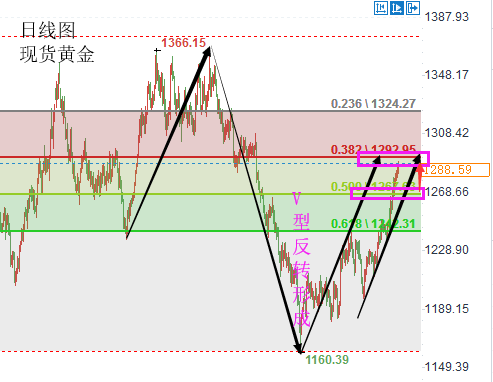493x382 pixels.
Task: Click the scroll-to-latest-bar chart icon
Action: point(381,8)
